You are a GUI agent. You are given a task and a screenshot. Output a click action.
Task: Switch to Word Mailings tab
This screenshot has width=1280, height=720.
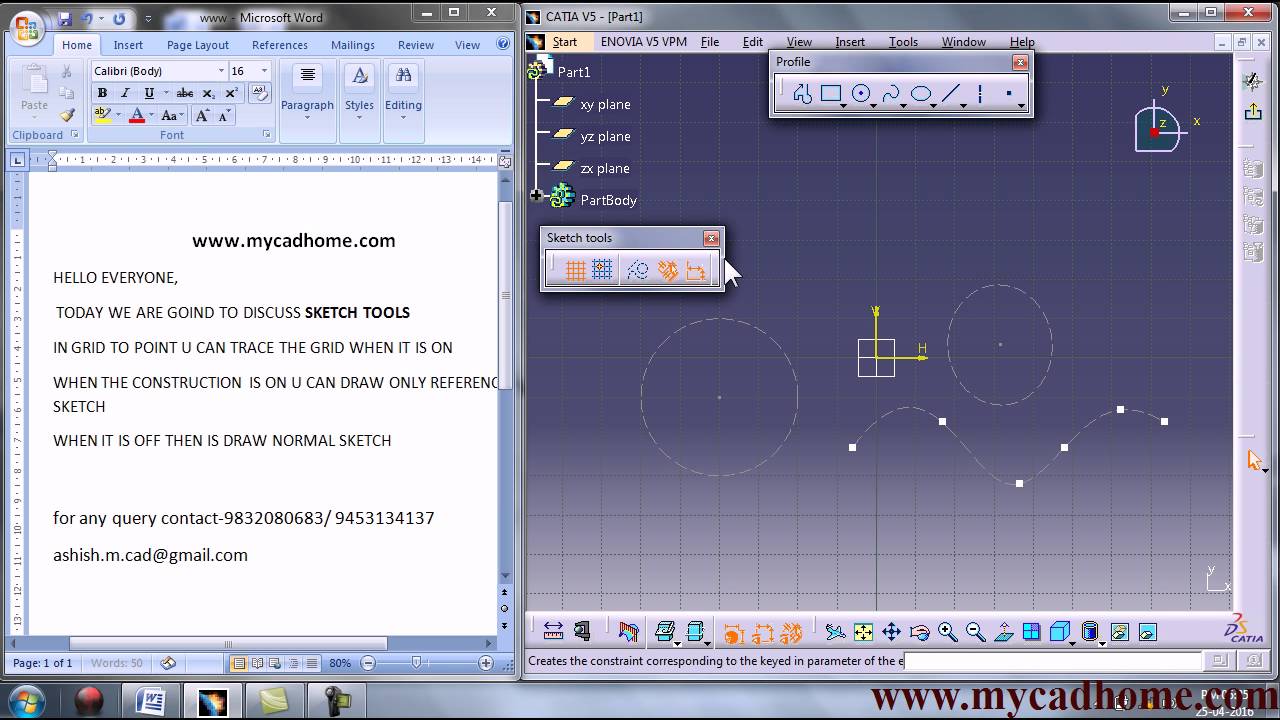[x=353, y=45]
